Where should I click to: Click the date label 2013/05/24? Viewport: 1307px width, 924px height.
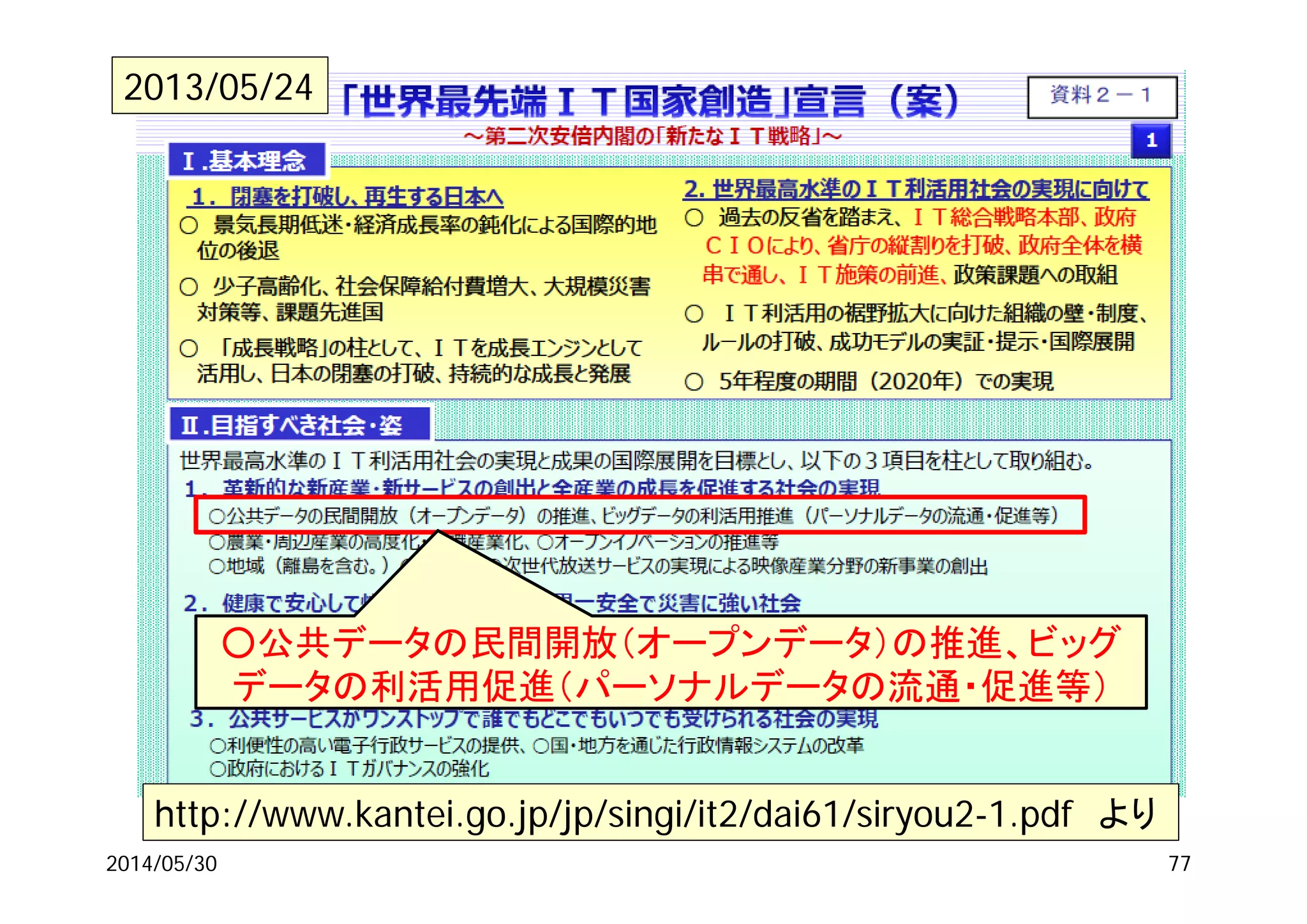click(220, 86)
